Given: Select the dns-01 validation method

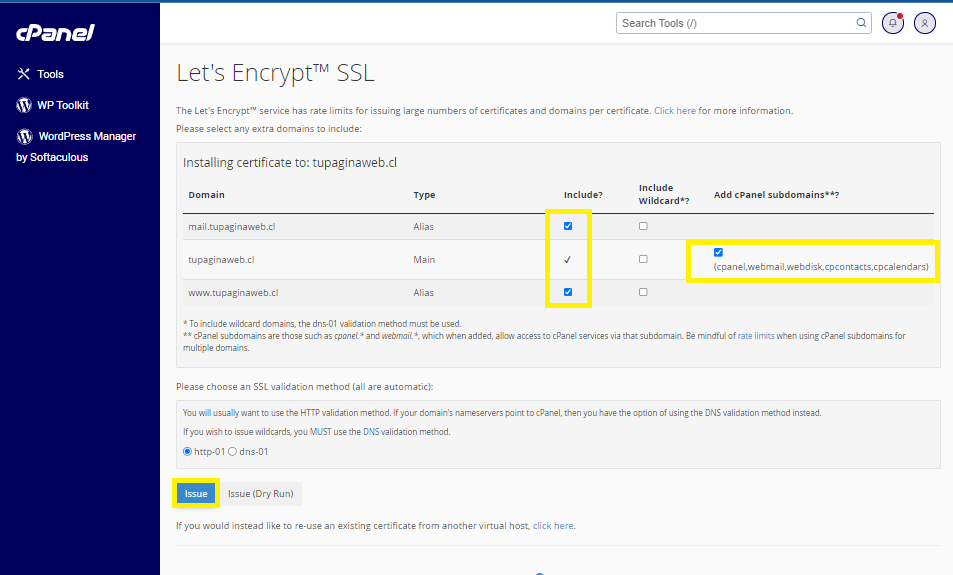Looking at the screenshot, I should pyautogui.click(x=233, y=451).
